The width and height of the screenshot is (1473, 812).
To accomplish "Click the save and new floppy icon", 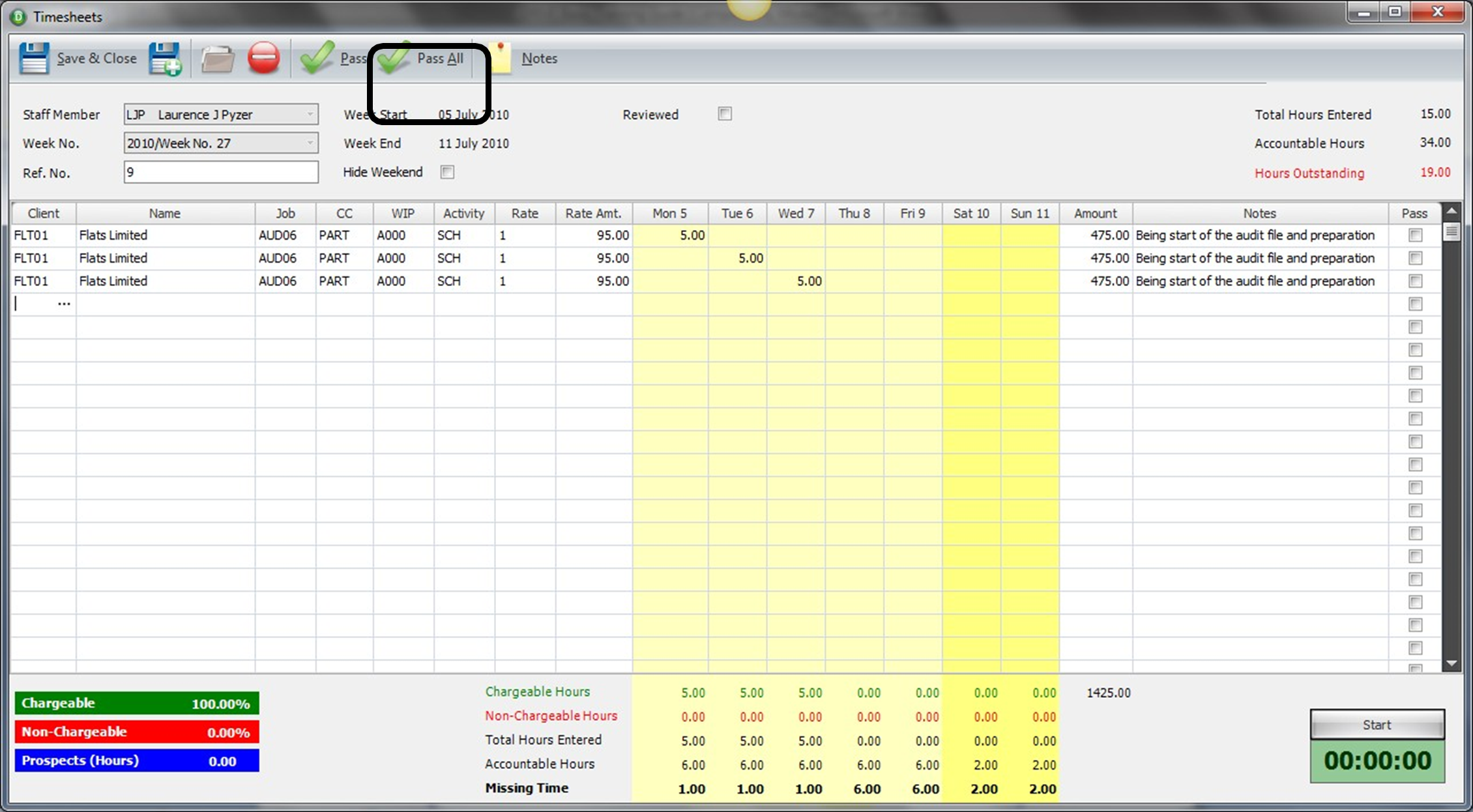I will click(166, 59).
